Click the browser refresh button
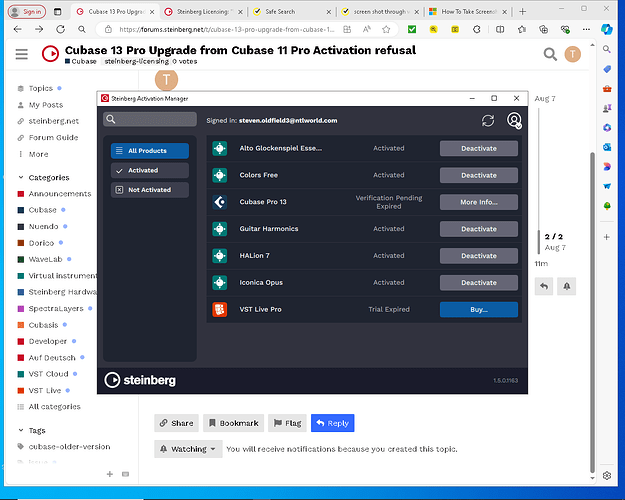This screenshot has width=625, height=500. click(x=60, y=29)
